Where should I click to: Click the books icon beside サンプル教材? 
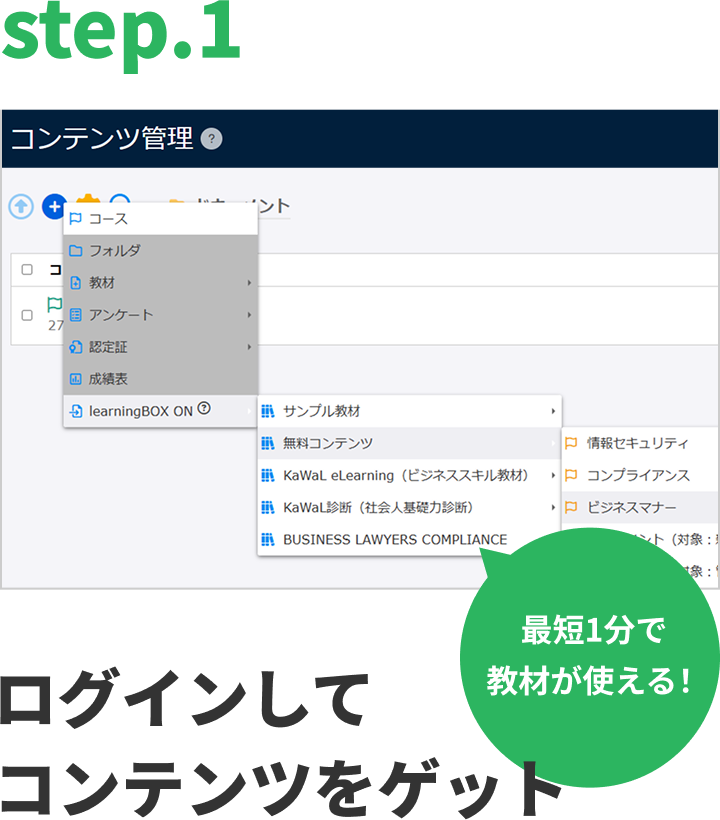(x=267, y=411)
